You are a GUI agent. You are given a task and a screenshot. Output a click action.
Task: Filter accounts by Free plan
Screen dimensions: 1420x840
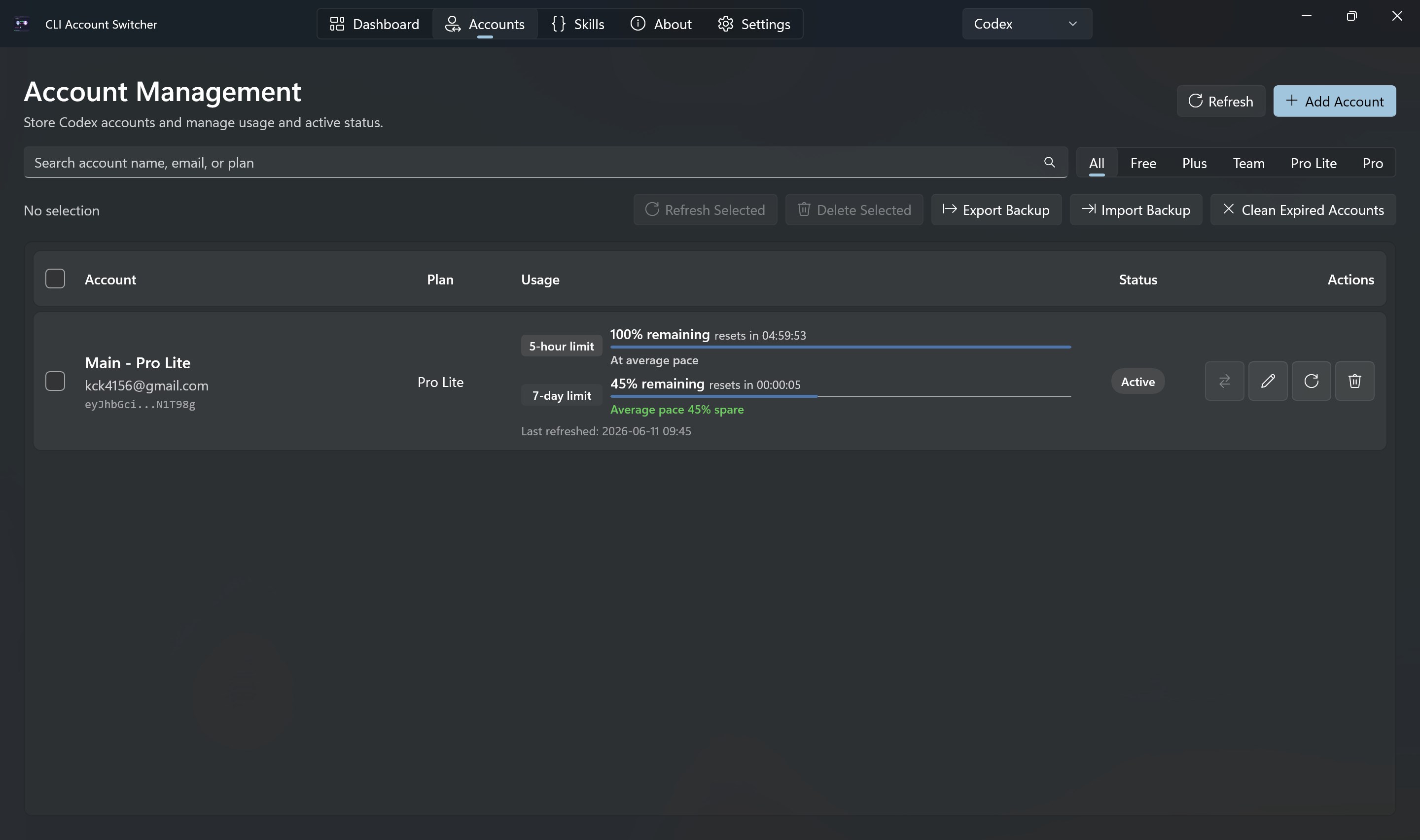pyautogui.click(x=1143, y=163)
